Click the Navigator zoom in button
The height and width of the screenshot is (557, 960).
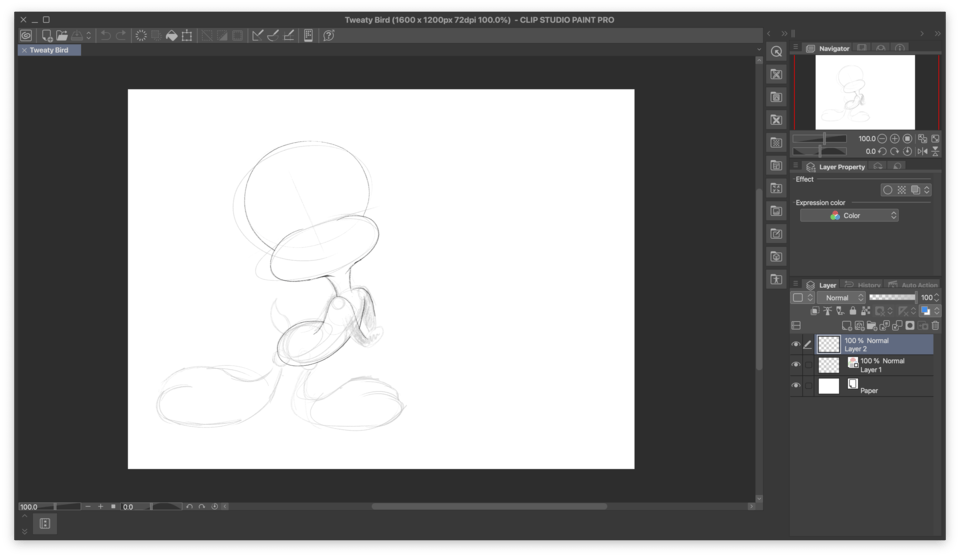pyautogui.click(x=894, y=139)
